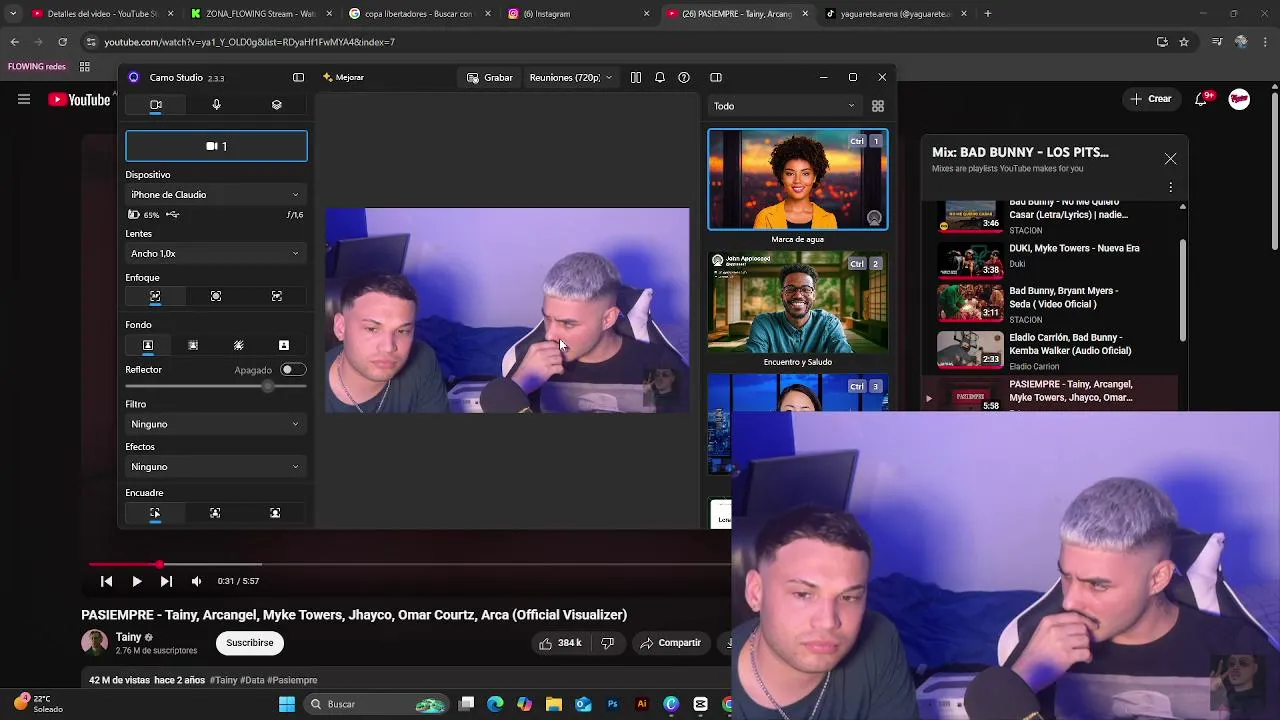Open the Reuniones (720p) resolution dropdown
The width and height of the screenshot is (1280, 720).
(x=570, y=77)
